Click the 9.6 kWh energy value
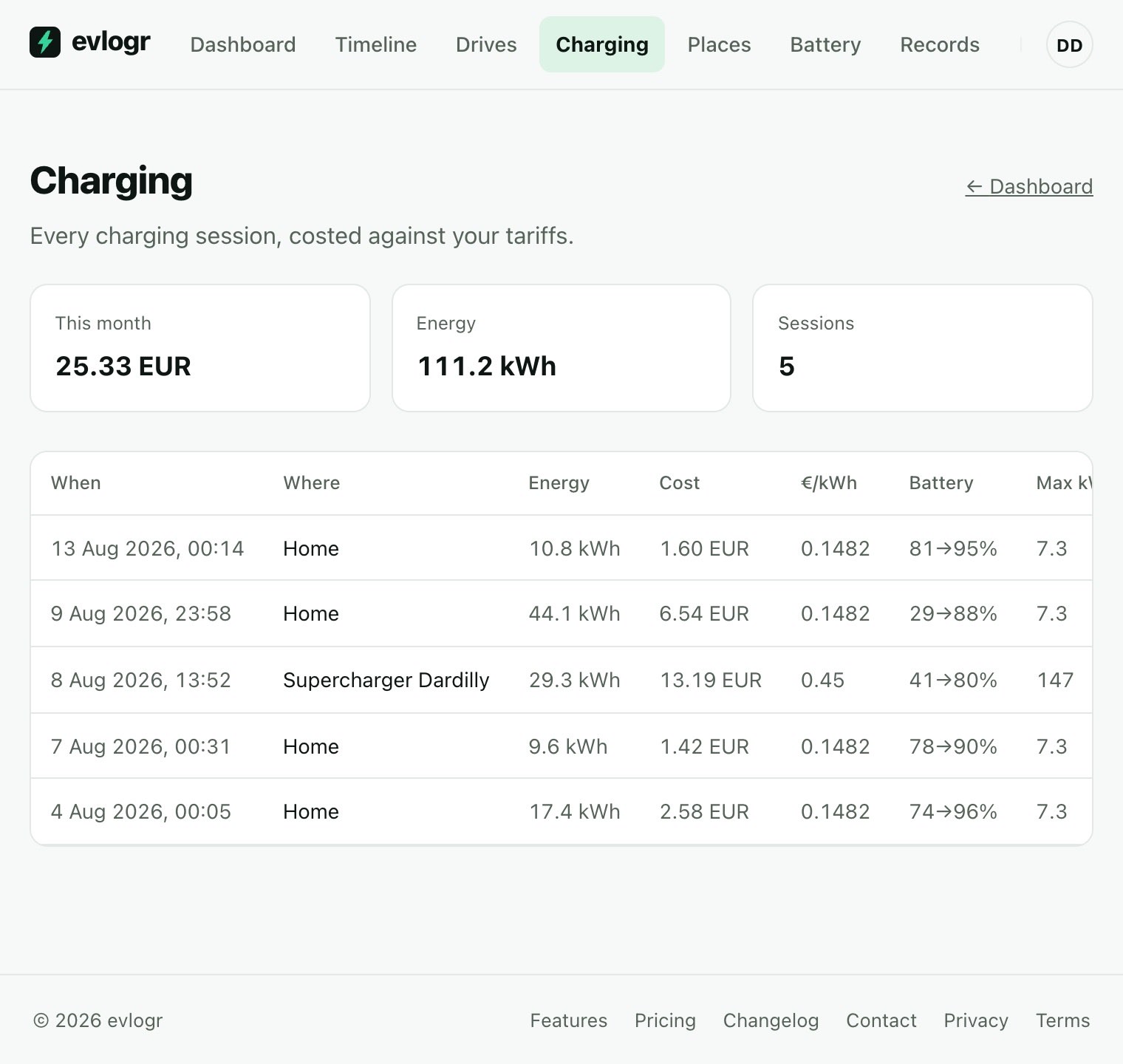Viewport: 1123px width, 1064px height. [x=567, y=746]
